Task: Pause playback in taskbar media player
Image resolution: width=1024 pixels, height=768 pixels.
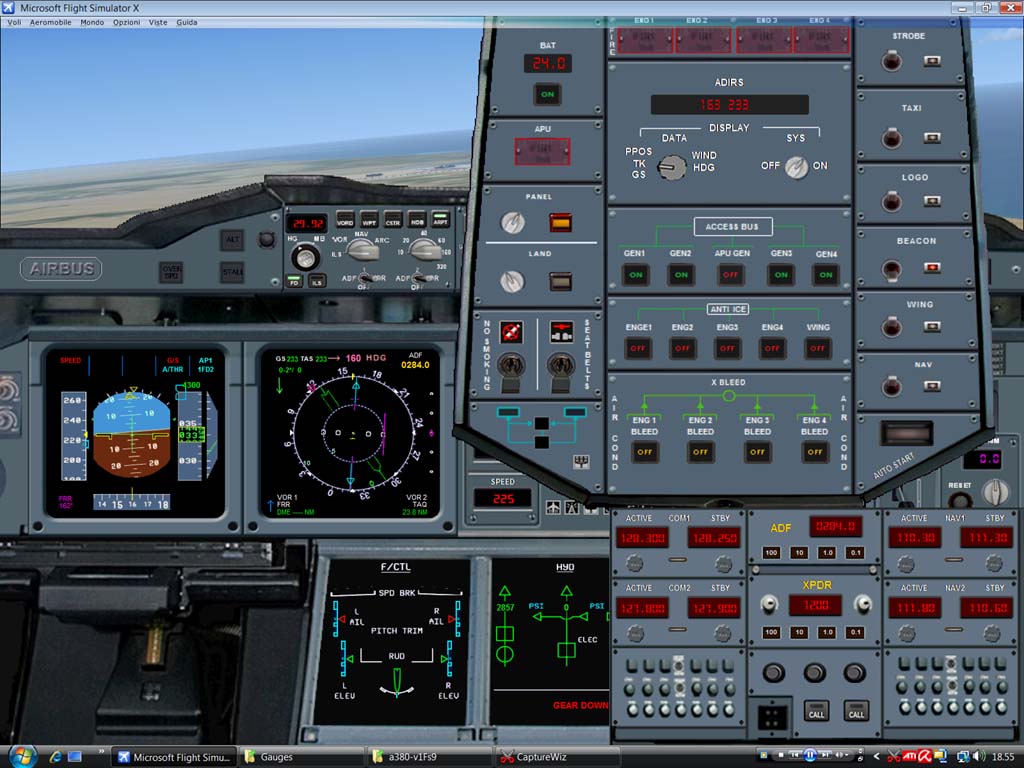Action: [810, 755]
